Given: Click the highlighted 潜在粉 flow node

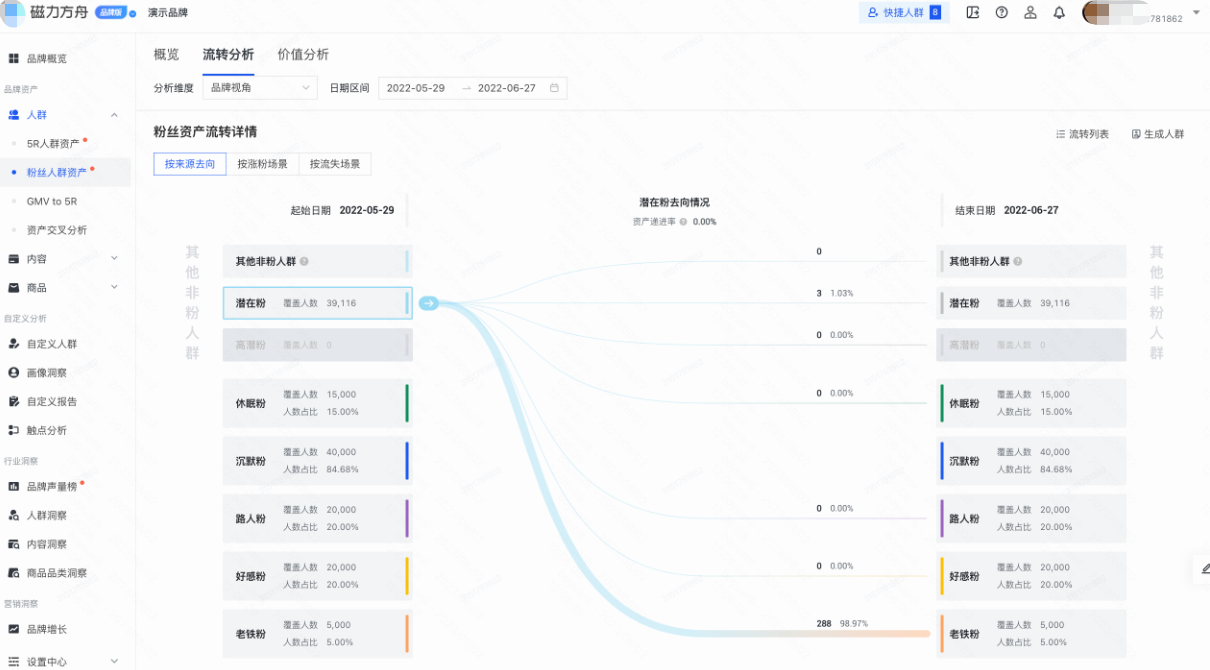Looking at the screenshot, I should coord(315,302).
